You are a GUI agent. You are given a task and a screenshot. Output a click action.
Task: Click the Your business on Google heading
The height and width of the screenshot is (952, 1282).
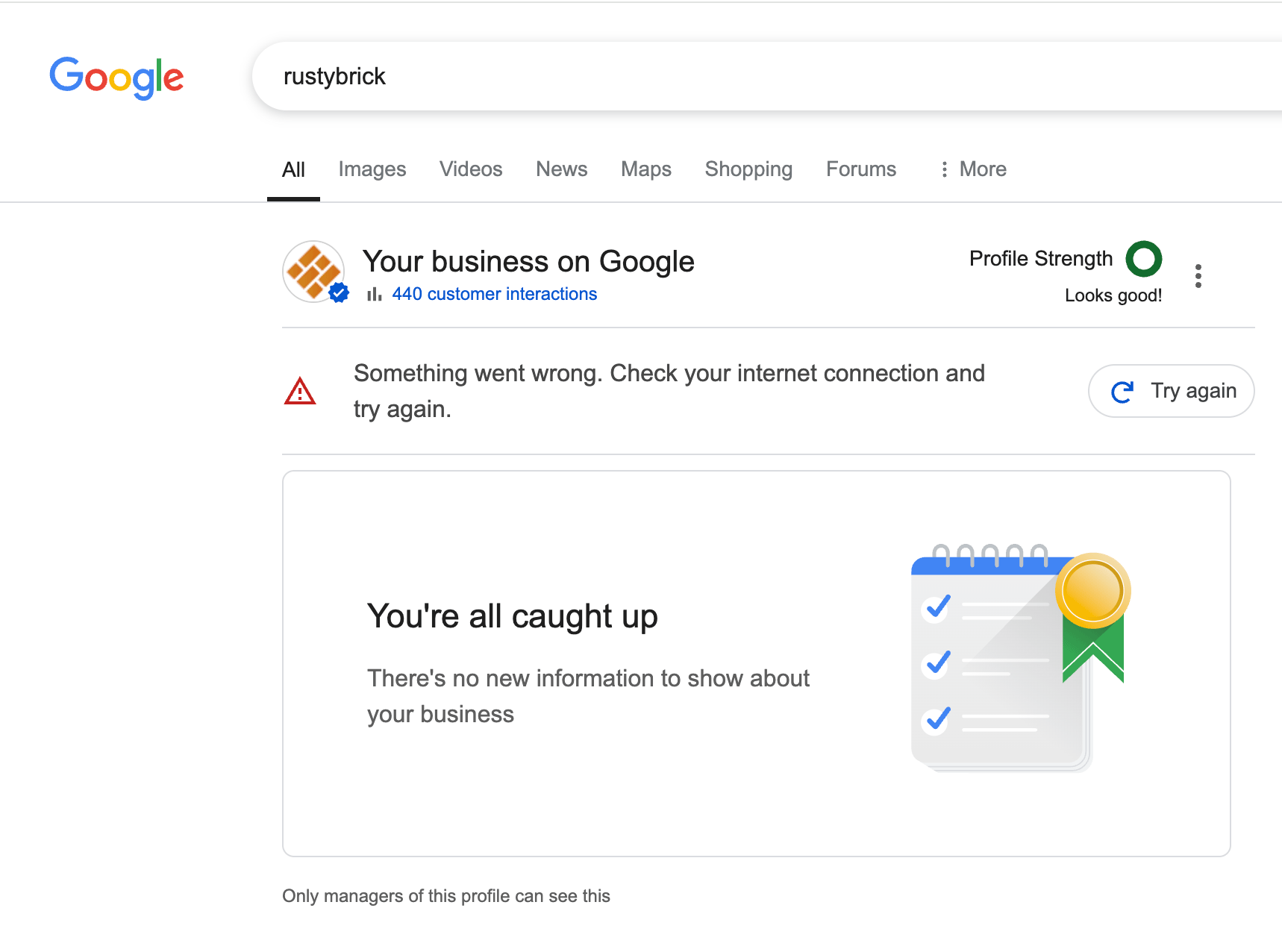pyautogui.click(x=528, y=262)
